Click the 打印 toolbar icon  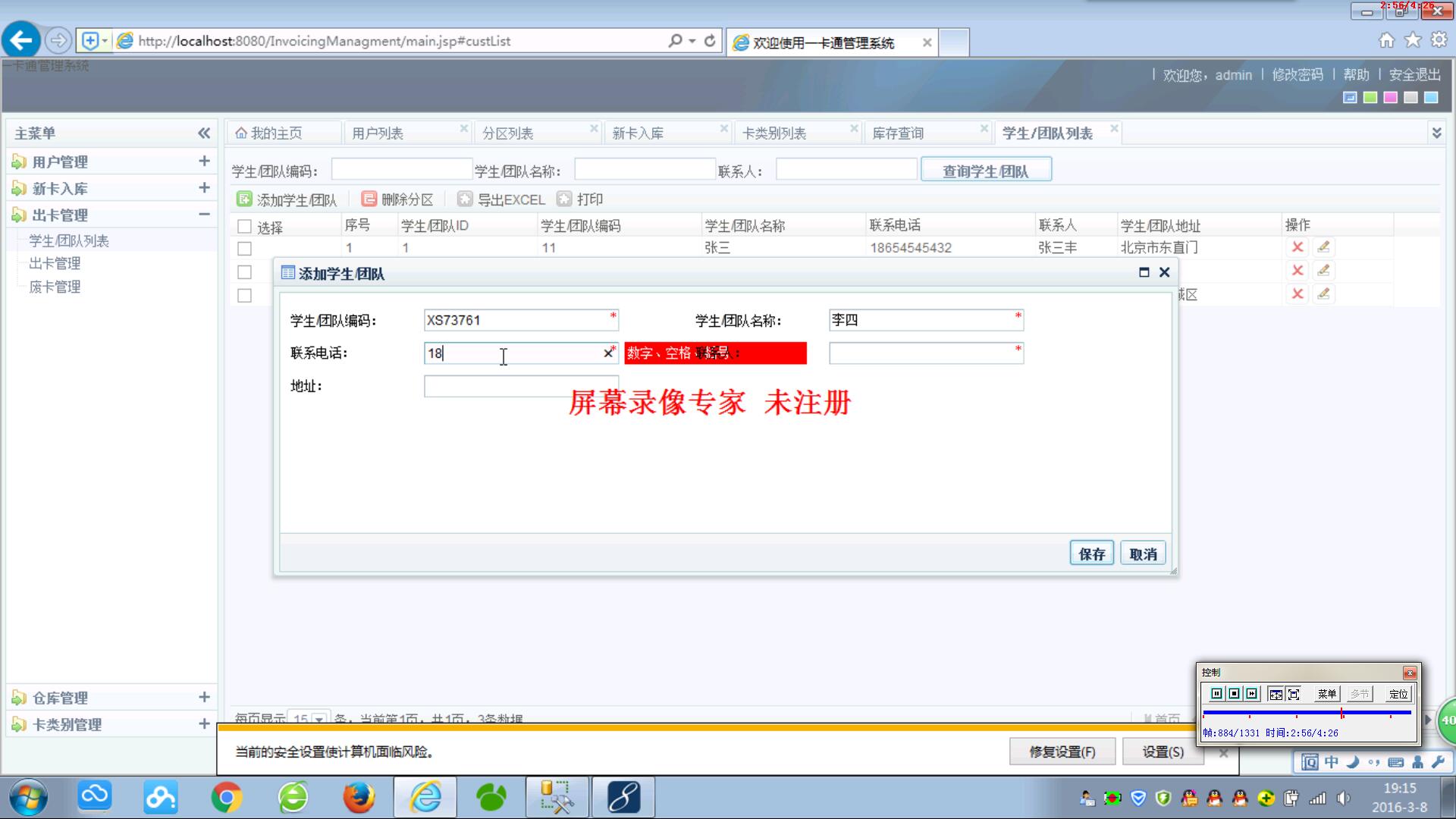[x=563, y=199]
